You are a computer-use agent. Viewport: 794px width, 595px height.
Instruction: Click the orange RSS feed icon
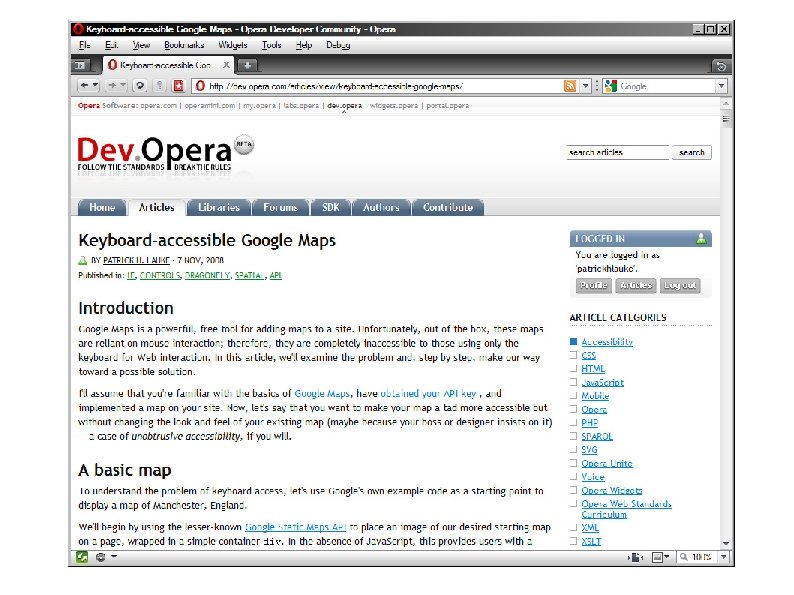(x=570, y=86)
